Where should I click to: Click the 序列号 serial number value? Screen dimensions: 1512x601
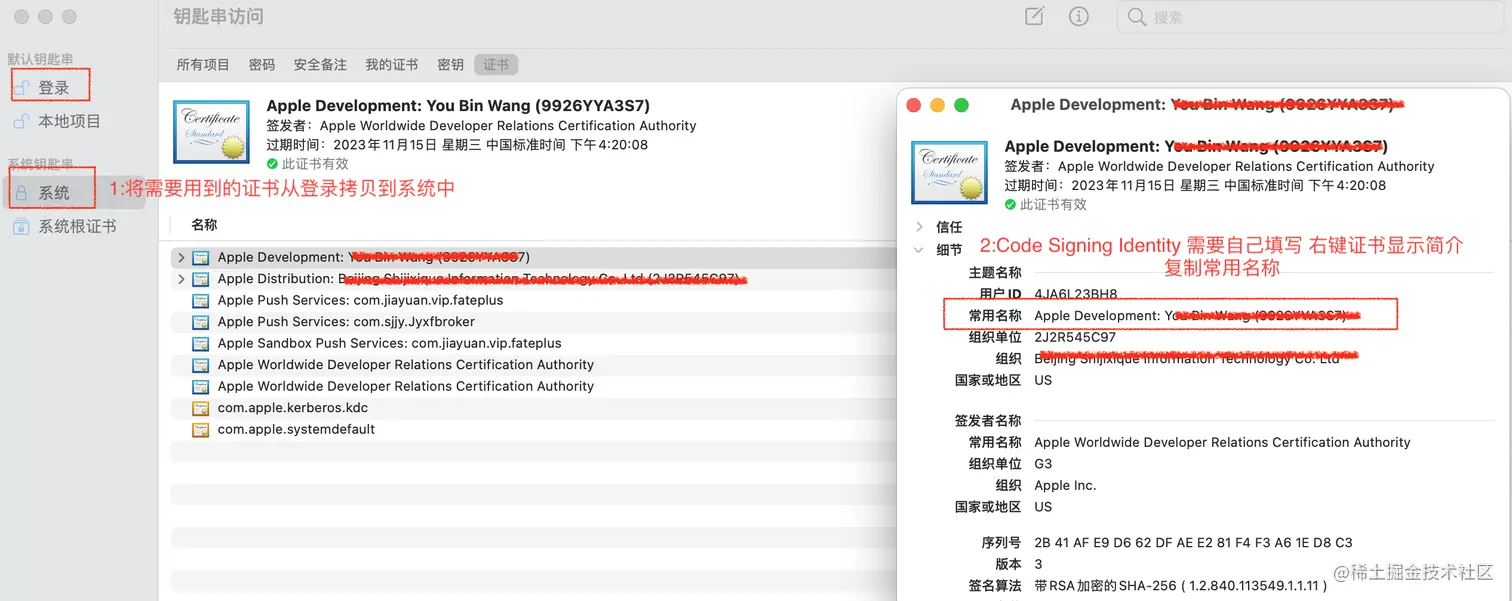1193,542
